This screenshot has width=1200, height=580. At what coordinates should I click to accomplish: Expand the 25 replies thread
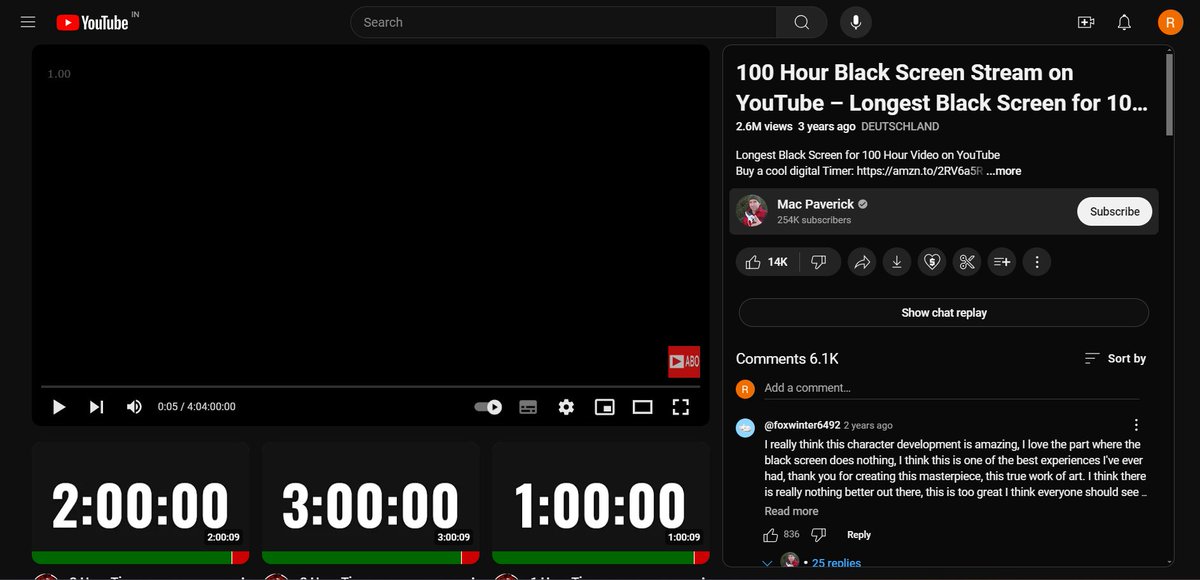coord(836,563)
